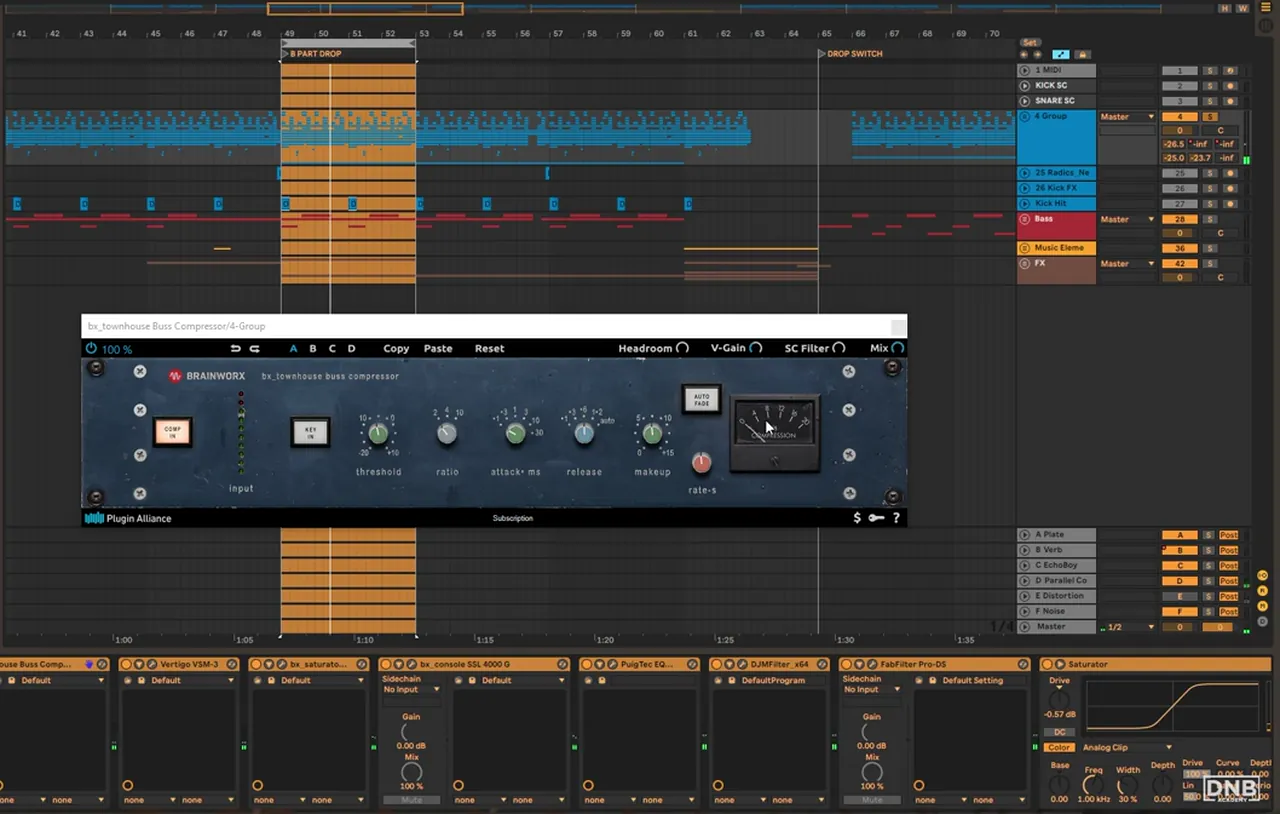
Task: Unfold the Music Eleme group track
Action: [1025, 248]
